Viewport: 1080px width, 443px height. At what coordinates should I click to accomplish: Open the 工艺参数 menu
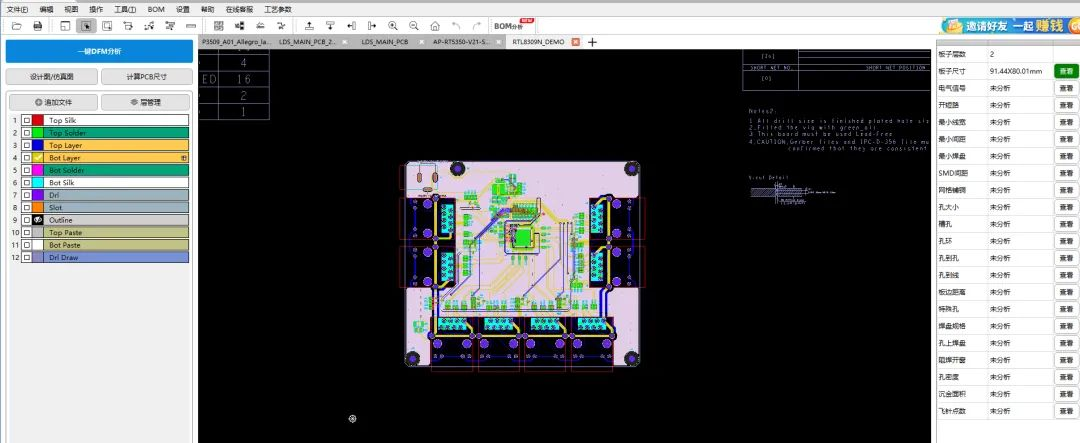(278, 10)
